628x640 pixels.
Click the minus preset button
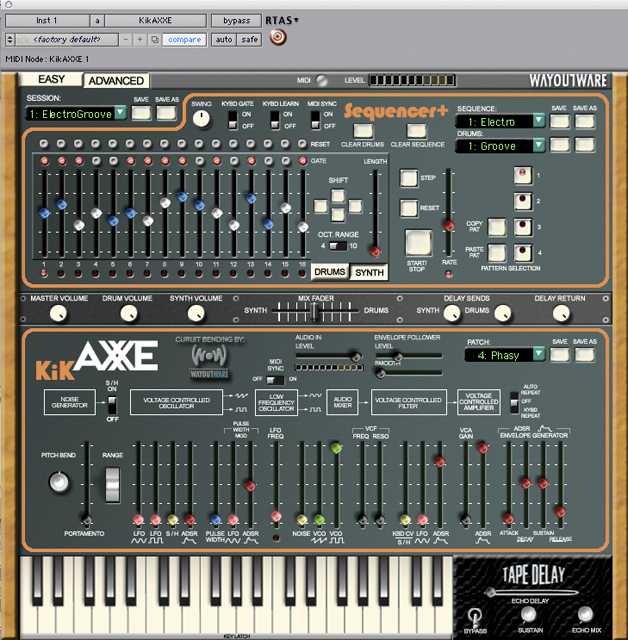(126, 40)
